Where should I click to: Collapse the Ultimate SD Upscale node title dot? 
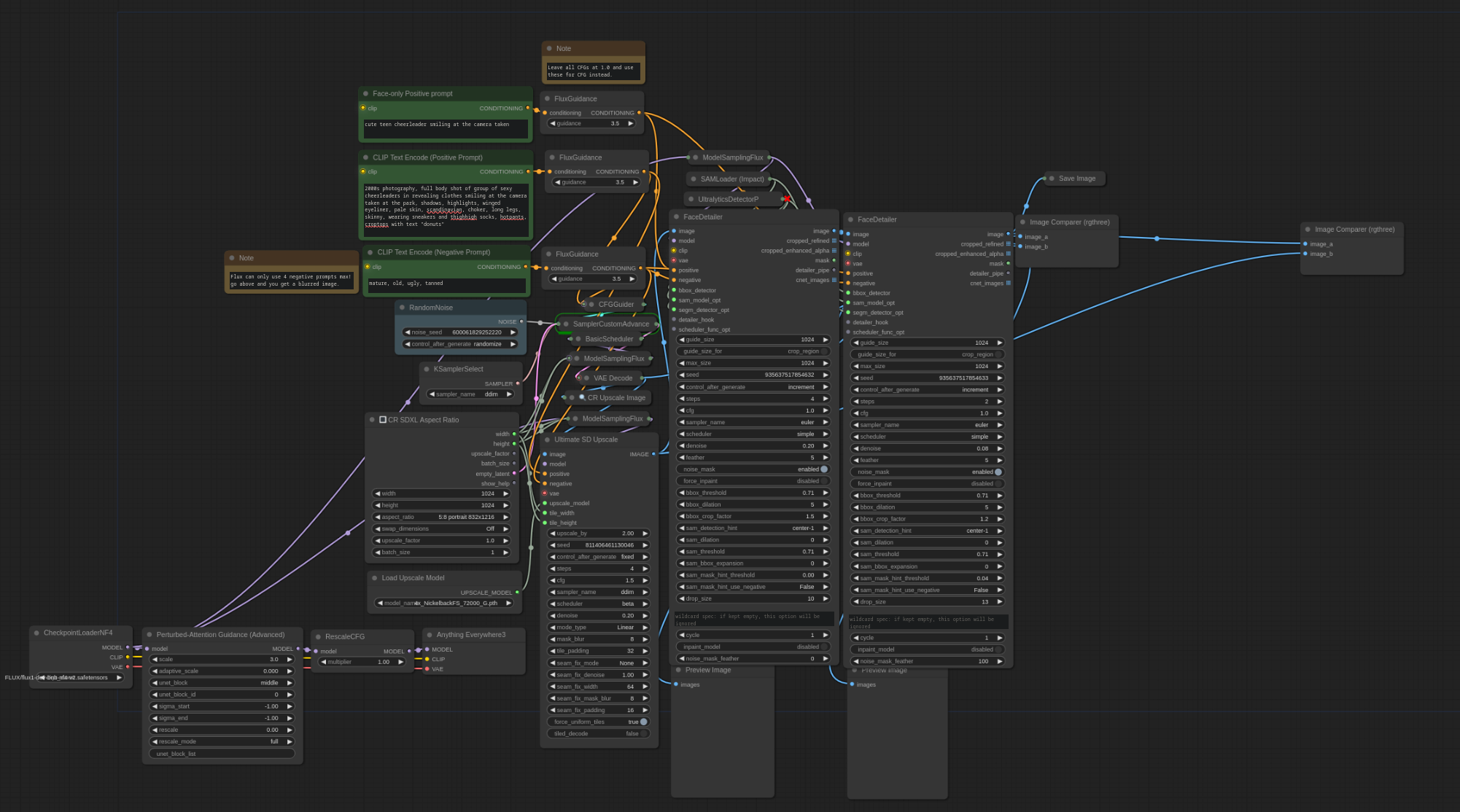pyautogui.click(x=547, y=440)
